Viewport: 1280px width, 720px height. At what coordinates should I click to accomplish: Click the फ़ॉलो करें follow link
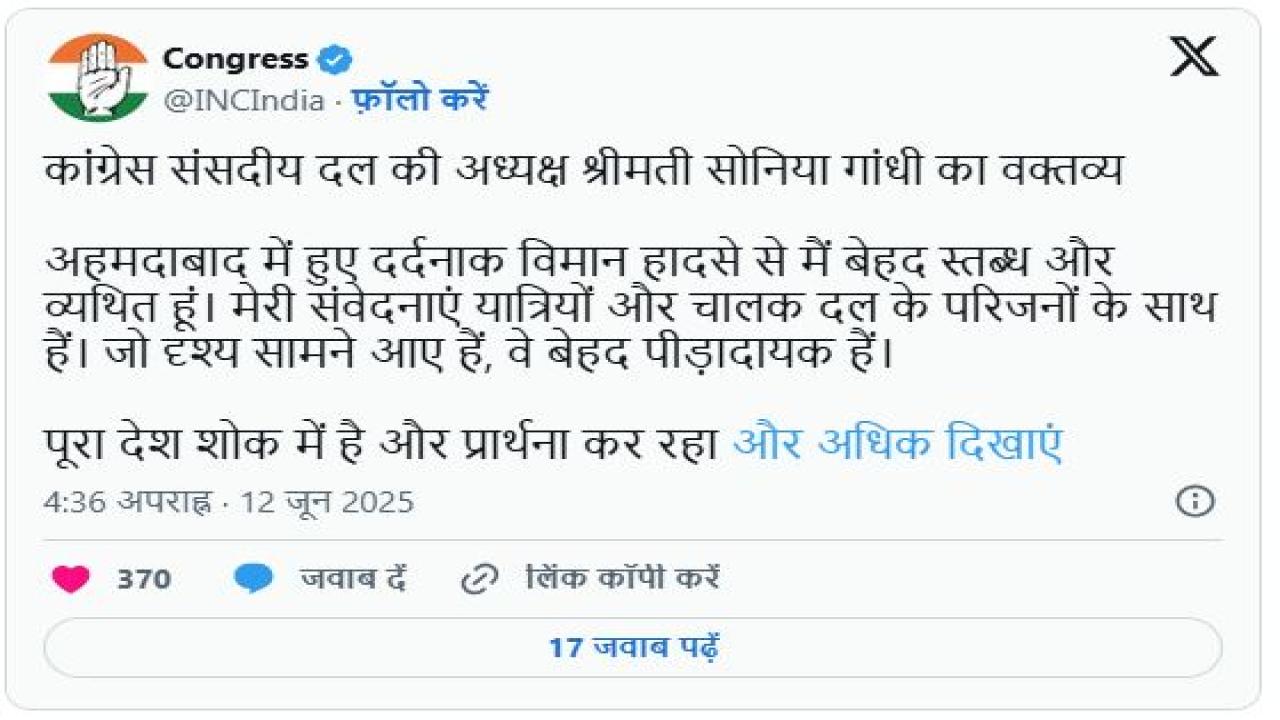pos(420,101)
